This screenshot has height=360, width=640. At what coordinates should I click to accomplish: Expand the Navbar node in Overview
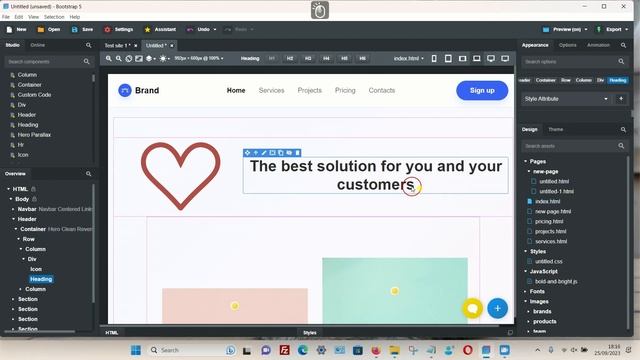(x=13, y=209)
